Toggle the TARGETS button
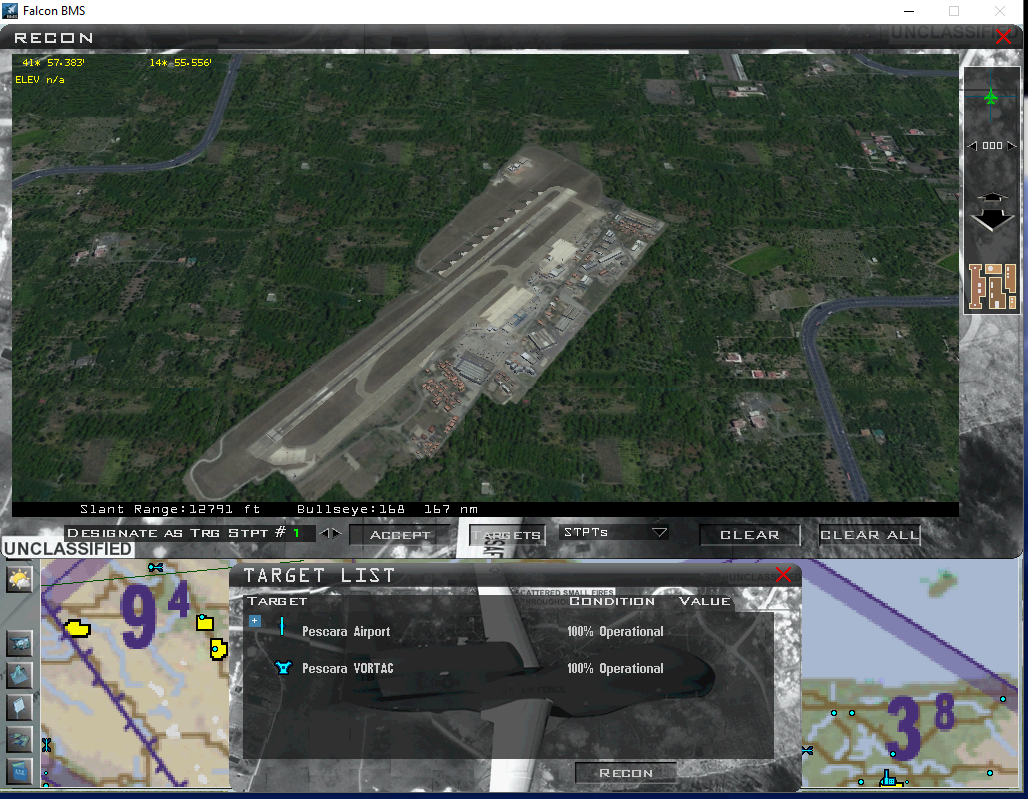Viewport: 1028px width, 799px height. (x=507, y=535)
